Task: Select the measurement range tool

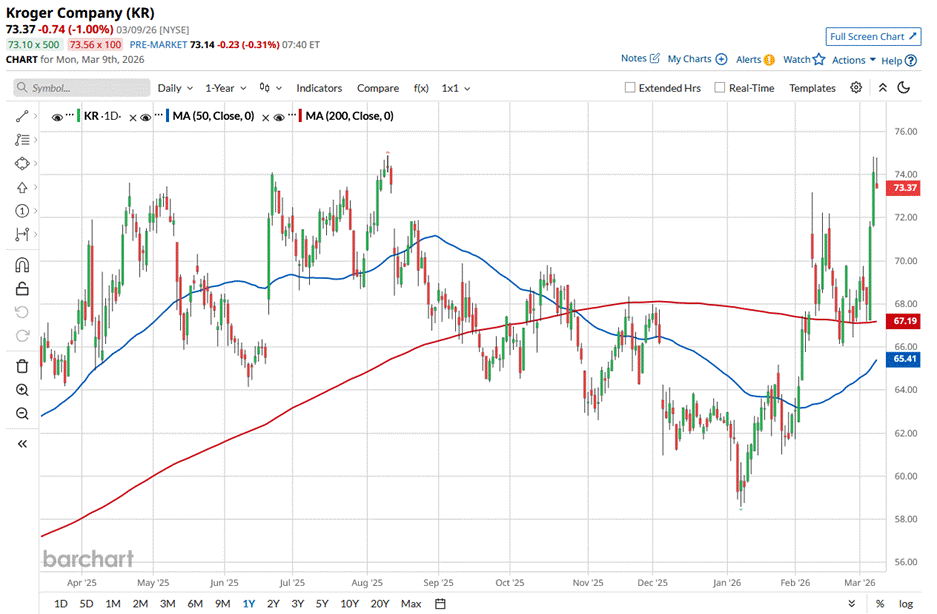Action: click(22, 234)
